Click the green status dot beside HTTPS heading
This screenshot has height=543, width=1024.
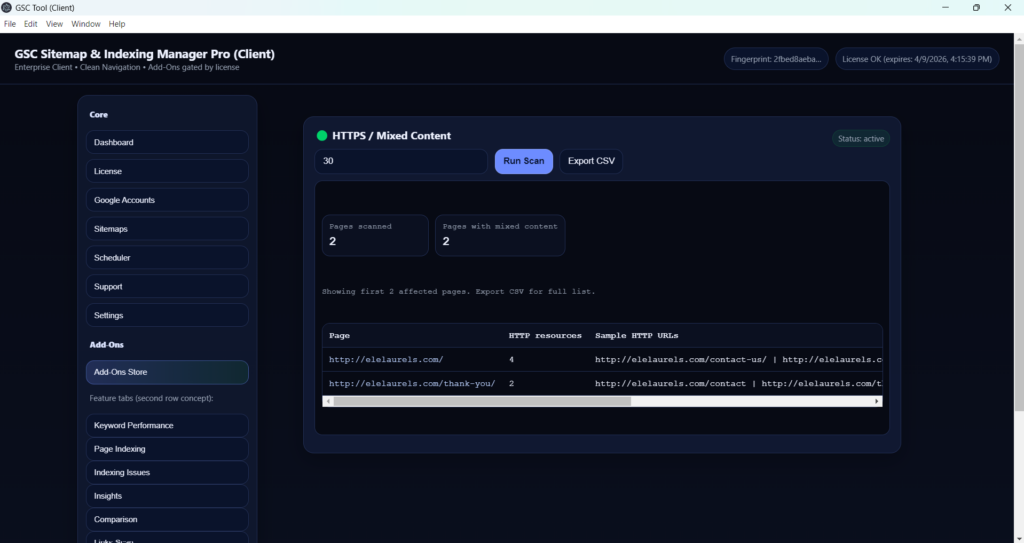[x=322, y=136]
